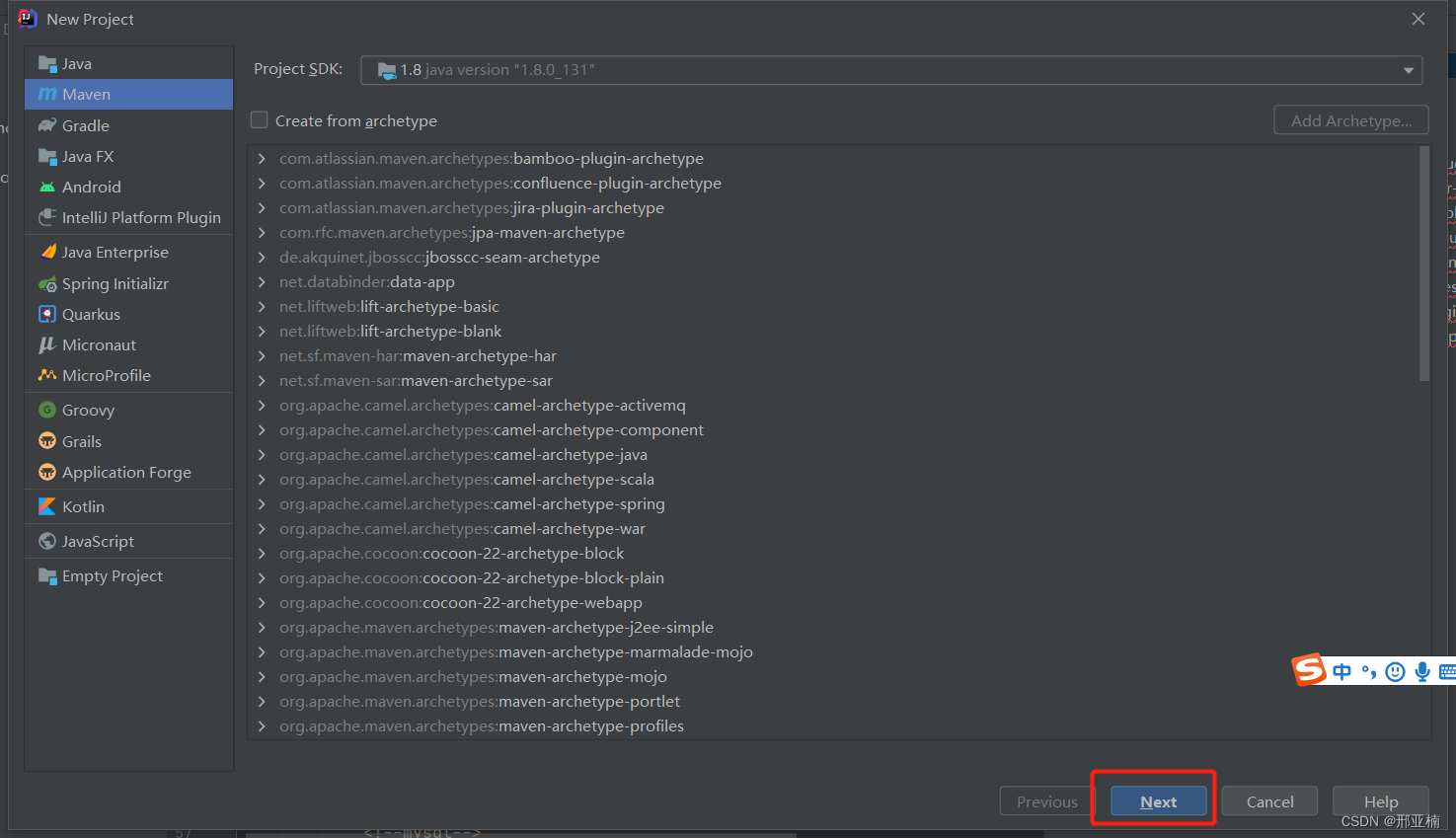Image resolution: width=1456 pixels, height=838 pixels.
Task: Select Spring Initializr project type label
Action: (x=115, y=284)
